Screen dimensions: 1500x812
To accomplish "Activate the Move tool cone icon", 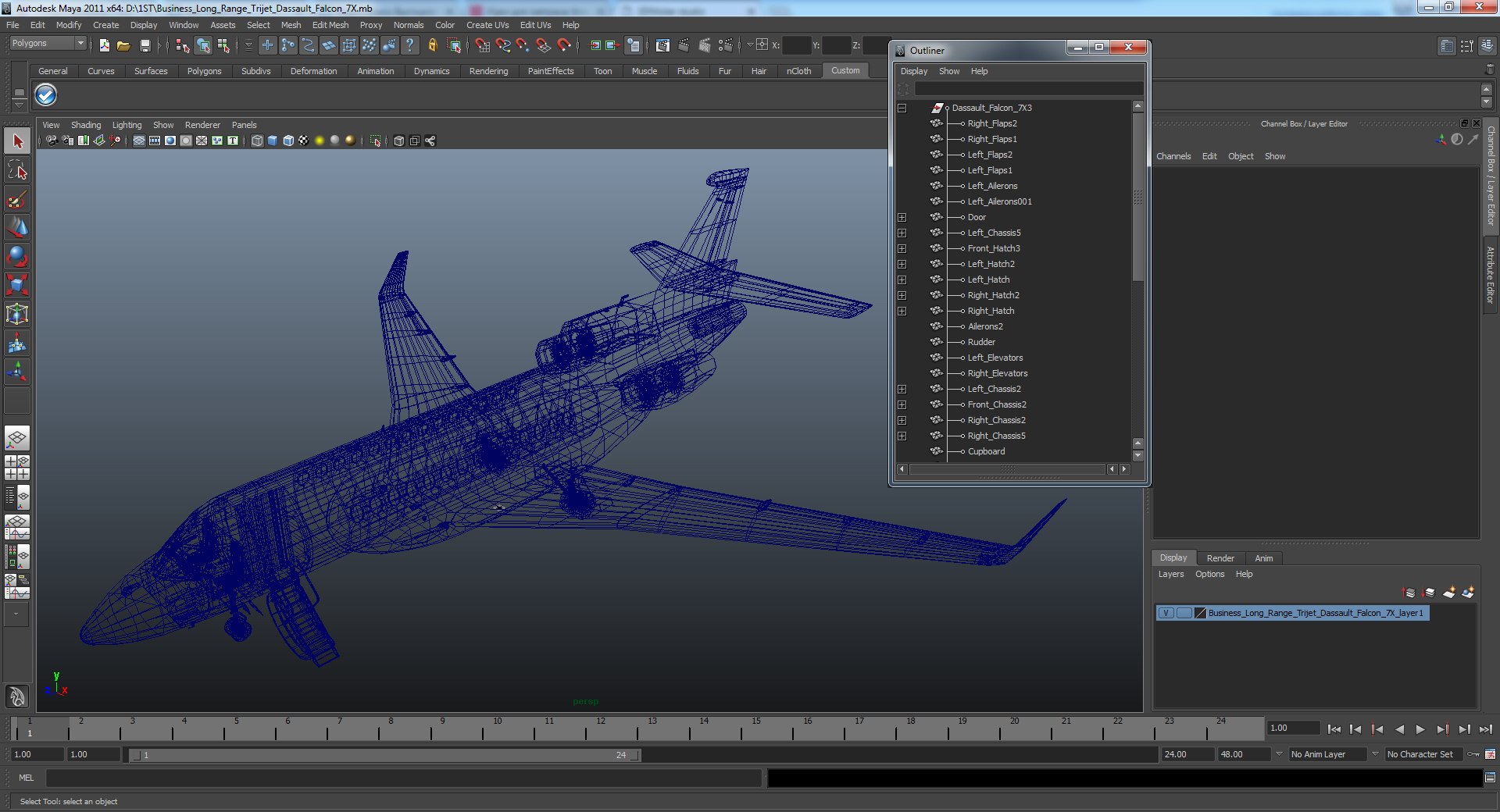I will tap(17, 227).
